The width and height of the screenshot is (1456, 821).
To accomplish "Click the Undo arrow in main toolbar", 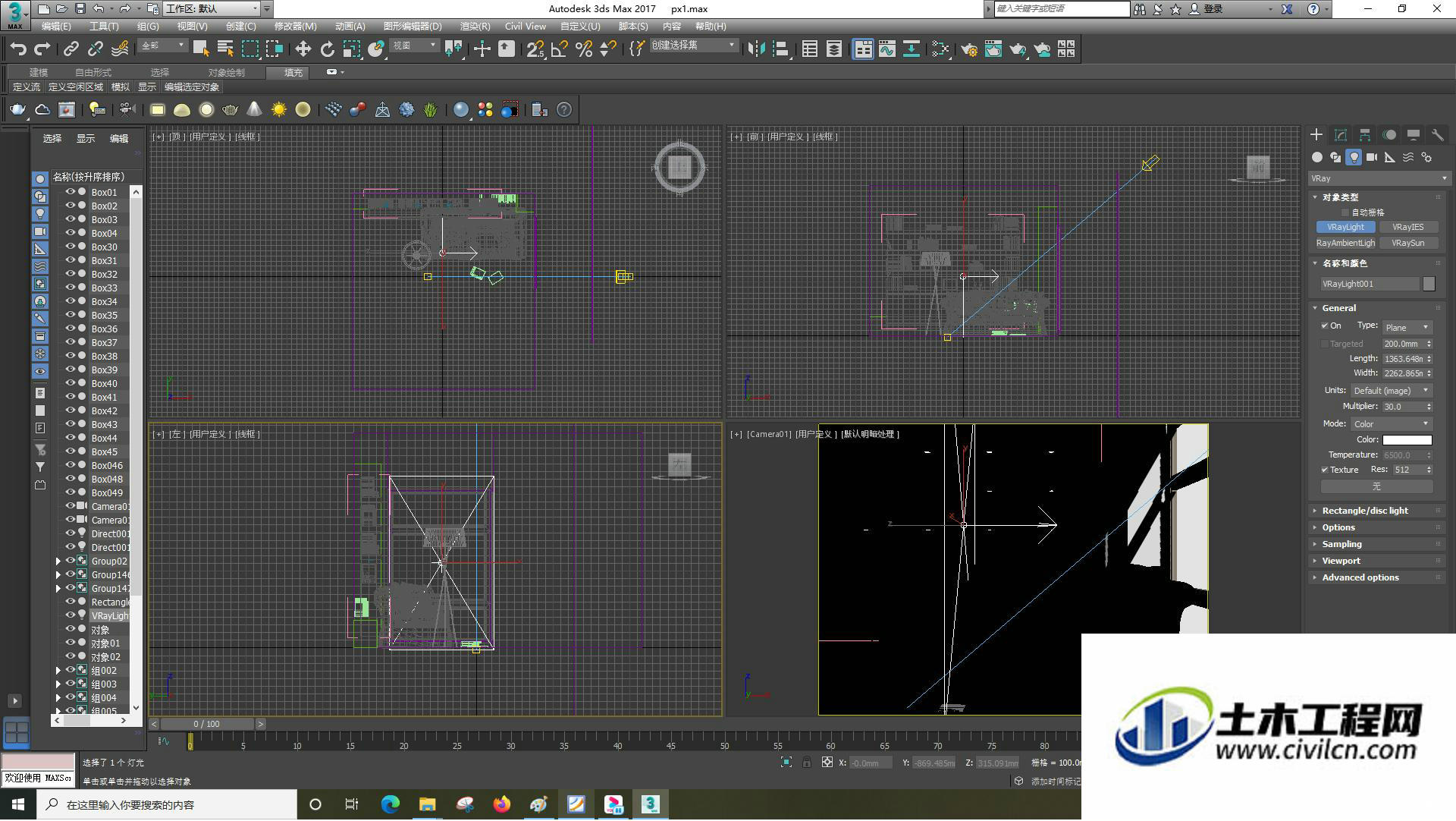I will pyautogui.click(x=18, y=49).
